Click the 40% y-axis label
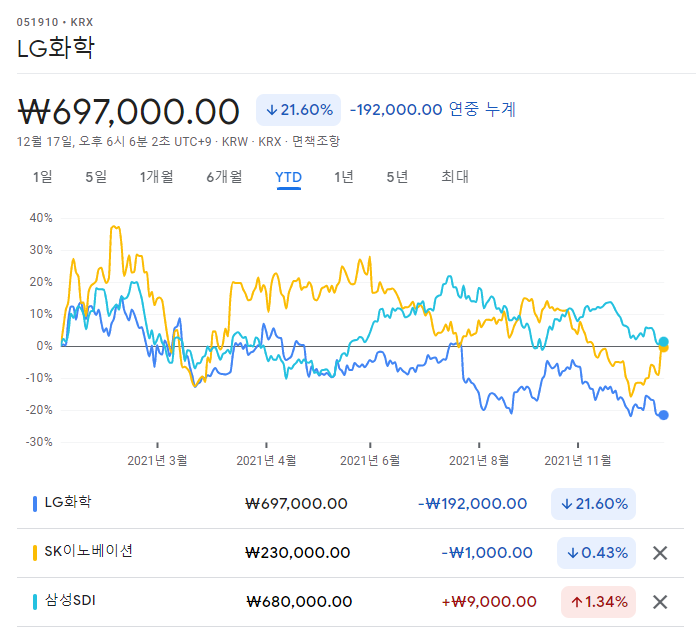 41,218
